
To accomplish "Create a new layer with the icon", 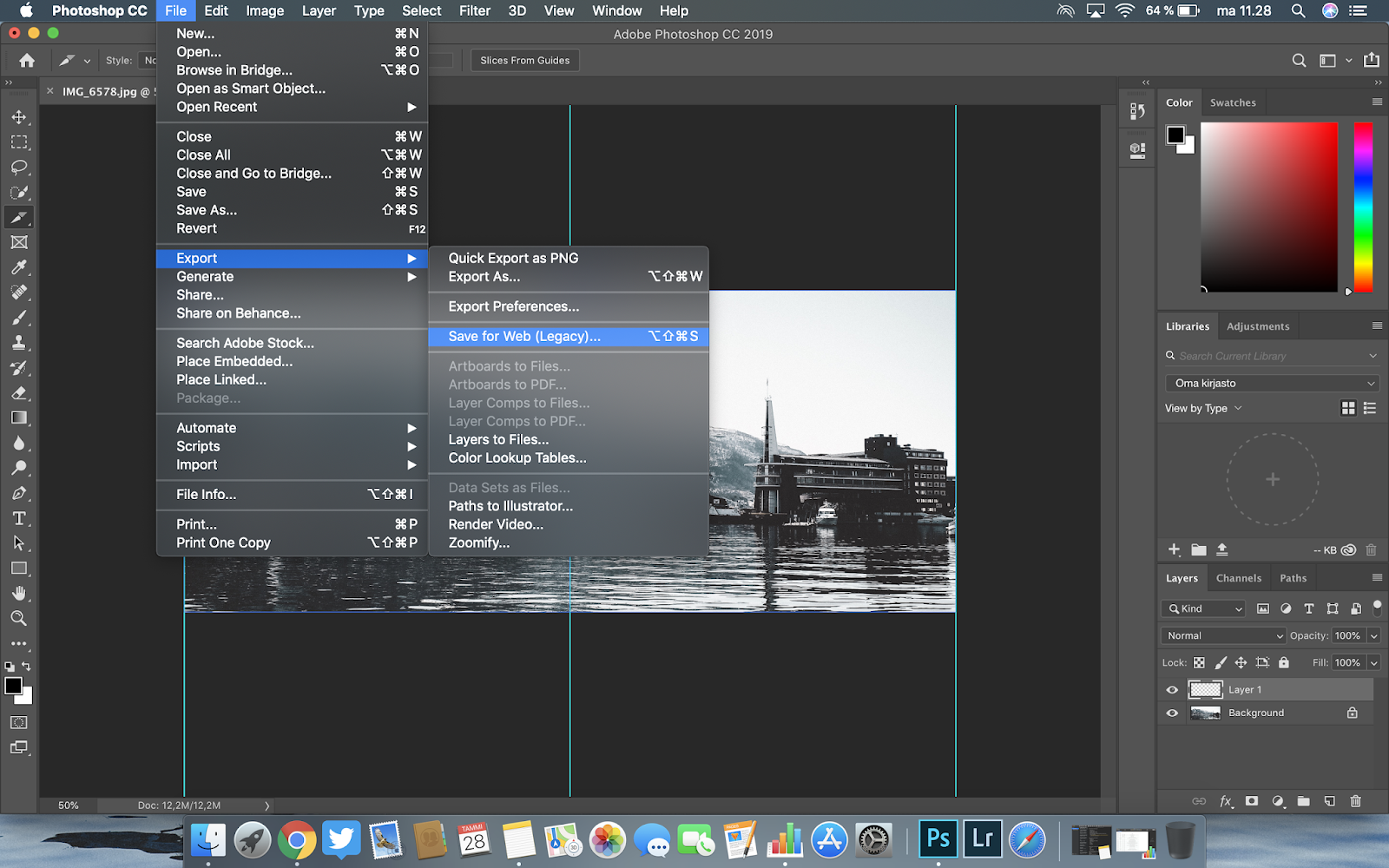I will click(x=1330, y=801).
